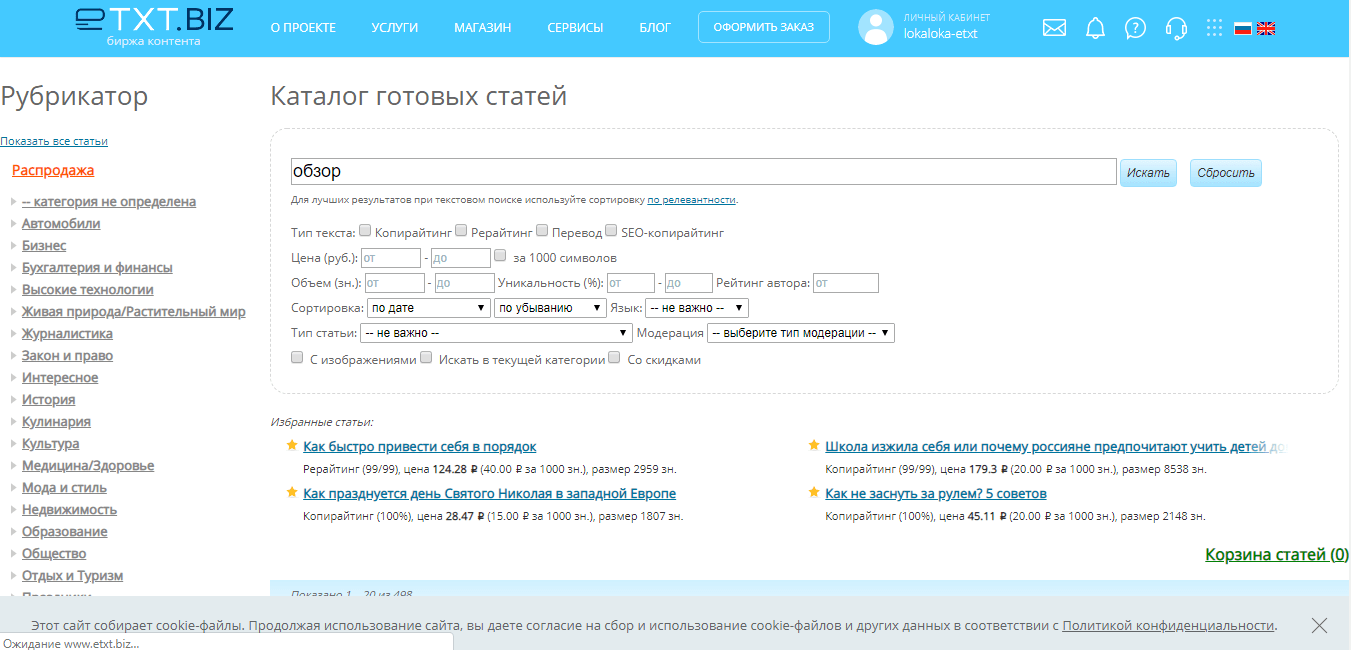
Task: Toggle the С изображениями checkbox
Action: [x=297, y=357]
